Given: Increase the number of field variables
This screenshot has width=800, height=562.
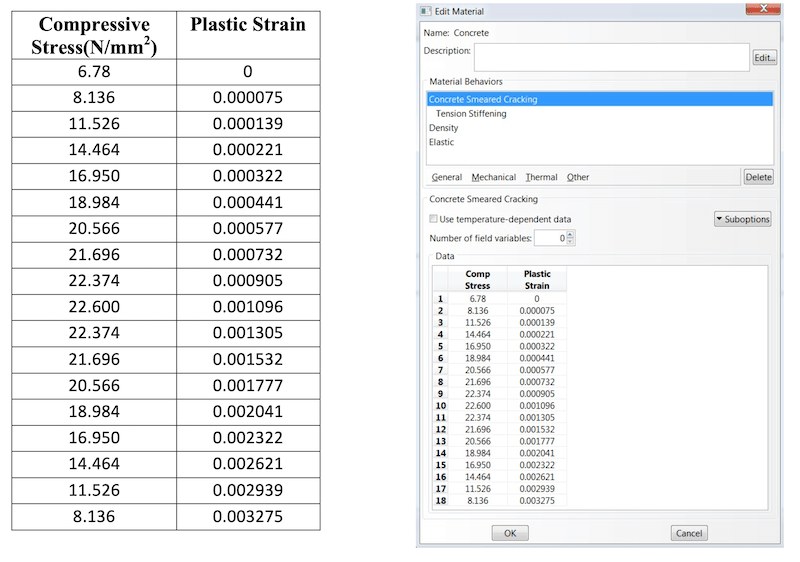Looking at the screenshot, I should [570, 234].
